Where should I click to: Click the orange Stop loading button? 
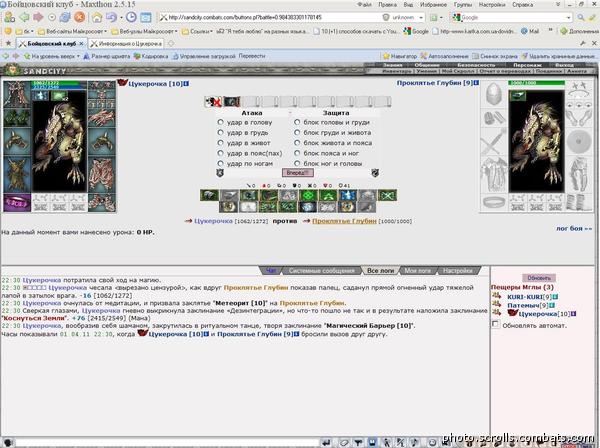[79, 17]
